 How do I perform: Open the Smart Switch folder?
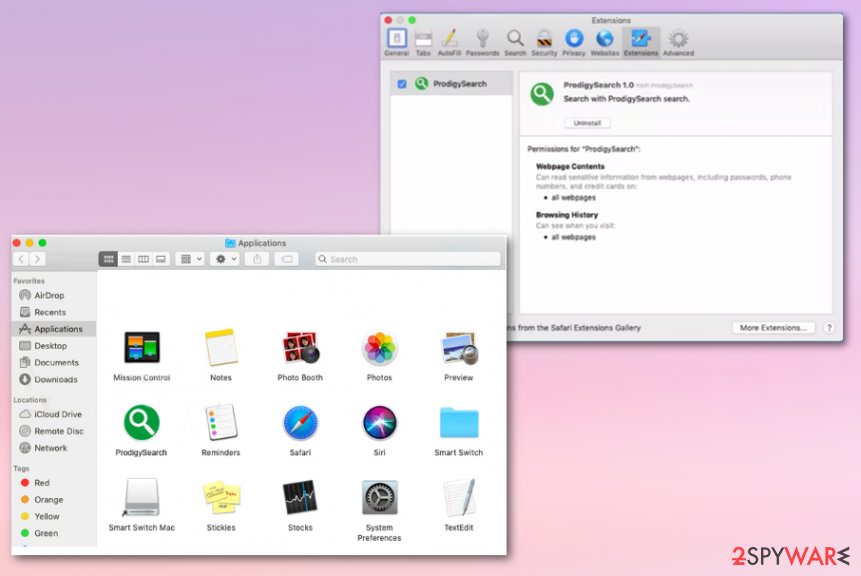[x=459, y=422]
